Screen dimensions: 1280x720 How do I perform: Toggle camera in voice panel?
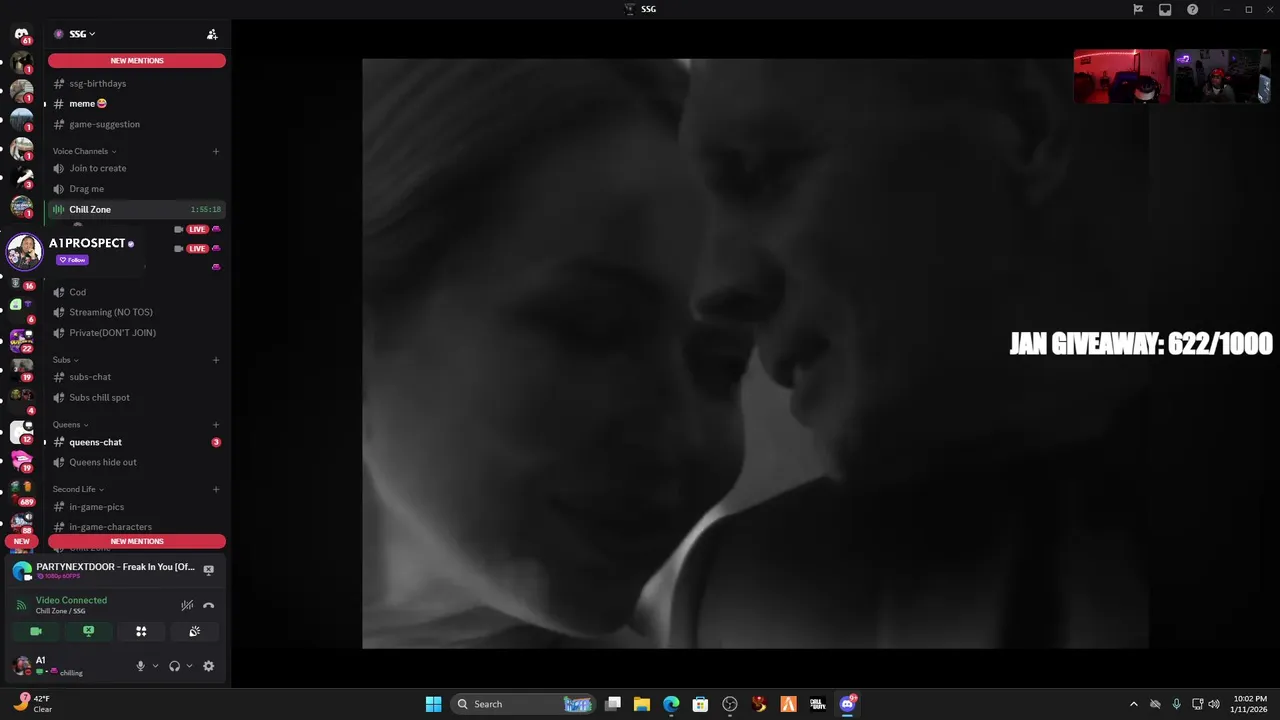[x=36, y=631]
